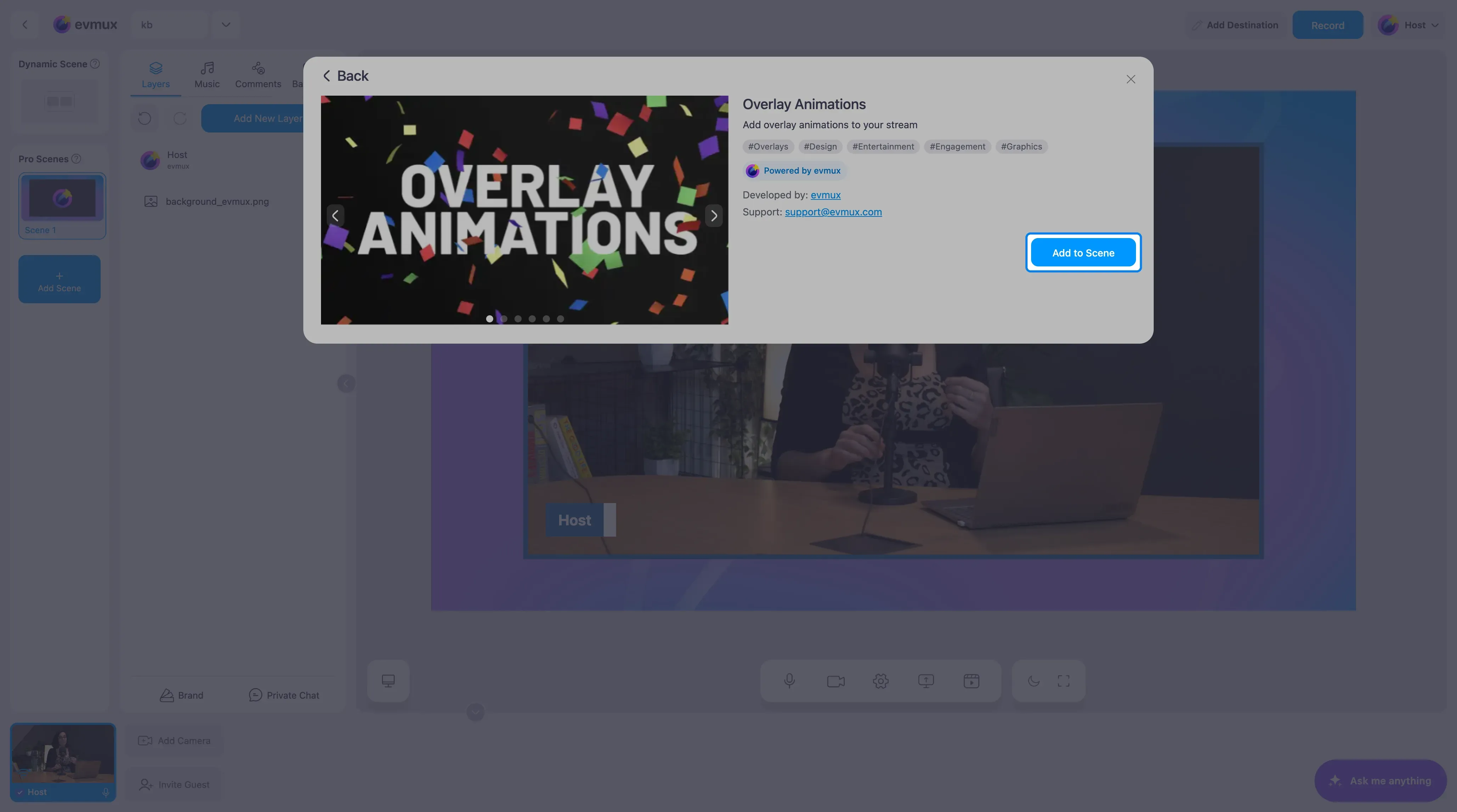Click the #Entertainment tag
The height and width of the screenshot is (812, 1457).
[883, 146]
